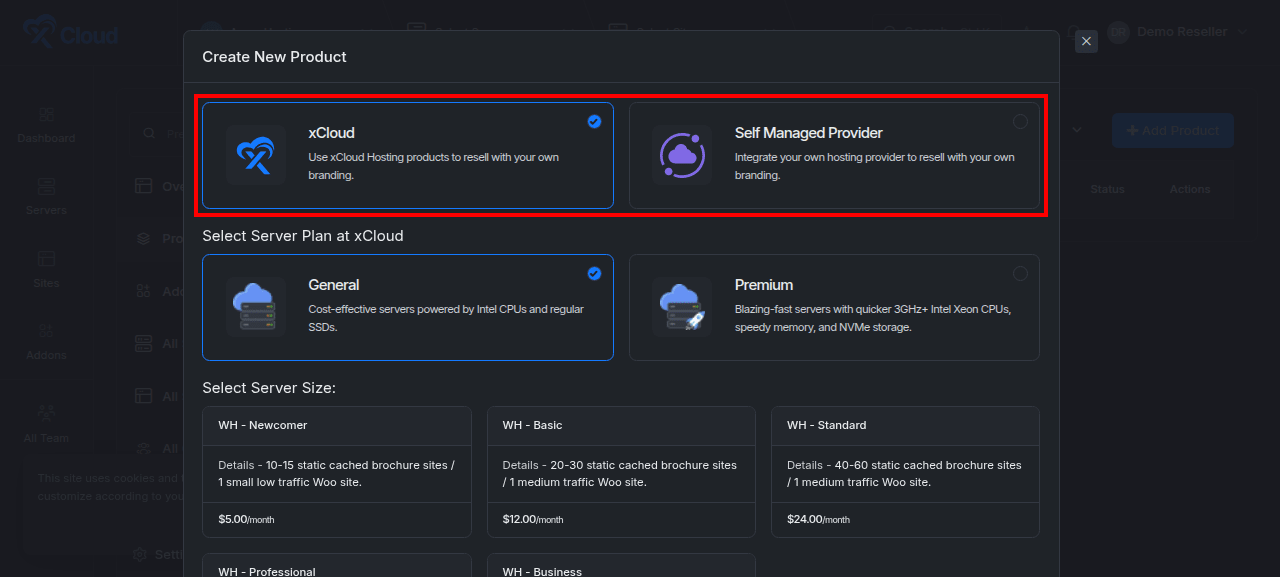Select the xCloud provider radio indicator

pyautogui.click(x=594, y=121)
